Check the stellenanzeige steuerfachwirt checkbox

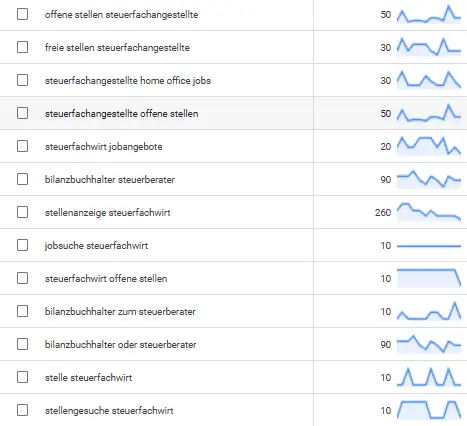click(22, 212)
